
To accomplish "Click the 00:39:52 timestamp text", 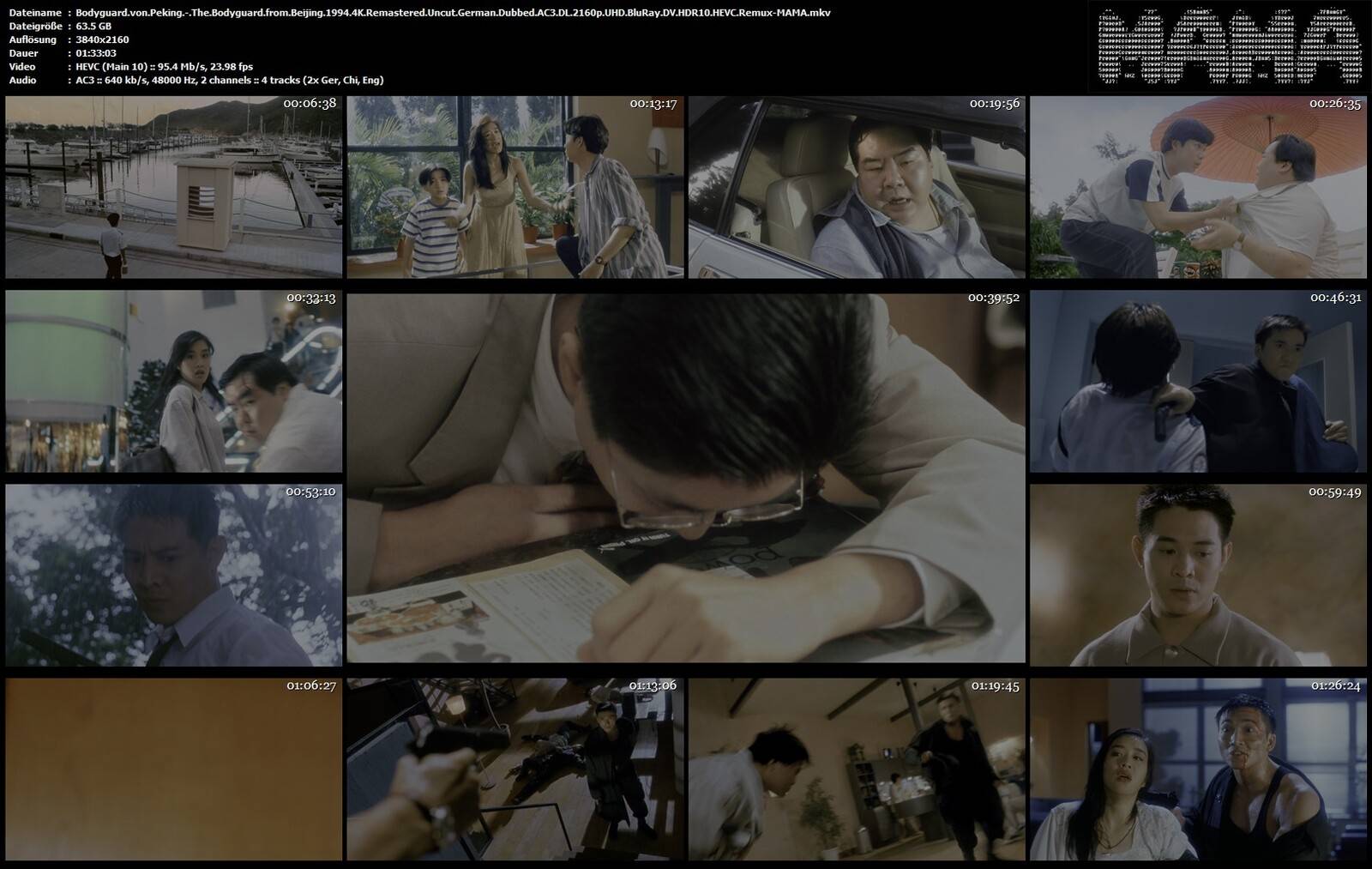I will click(994, 298).
